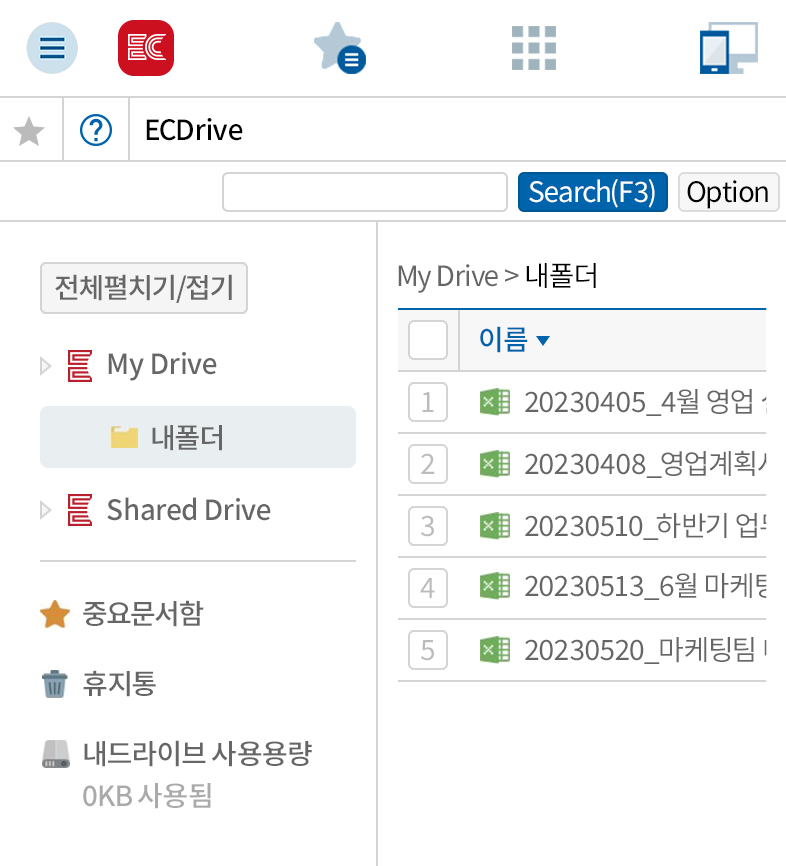Open file 20230405_4월 영업
This screenshot has width=786, height=866.
pos(645,402)
